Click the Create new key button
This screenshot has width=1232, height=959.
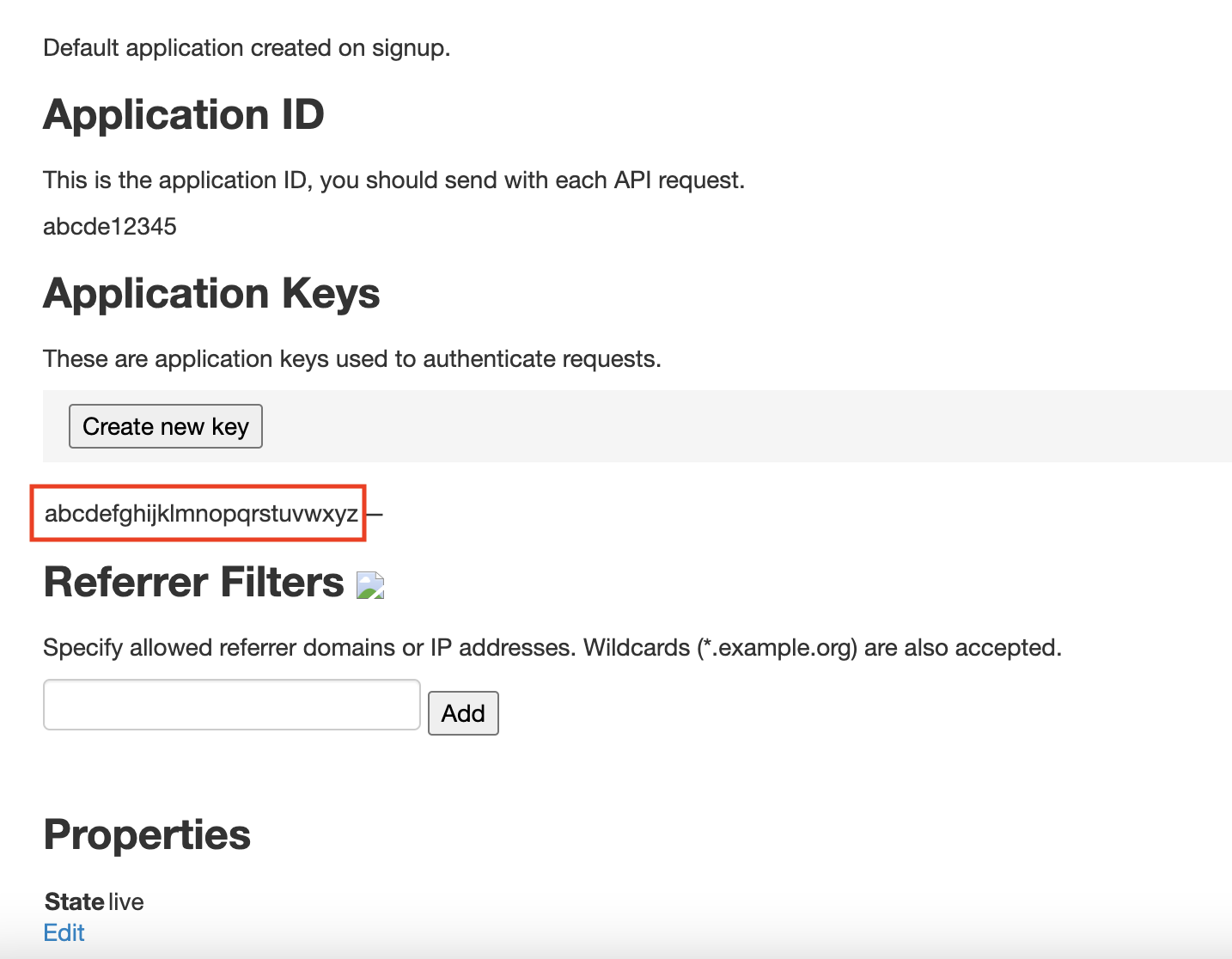(x=165, y=426)
